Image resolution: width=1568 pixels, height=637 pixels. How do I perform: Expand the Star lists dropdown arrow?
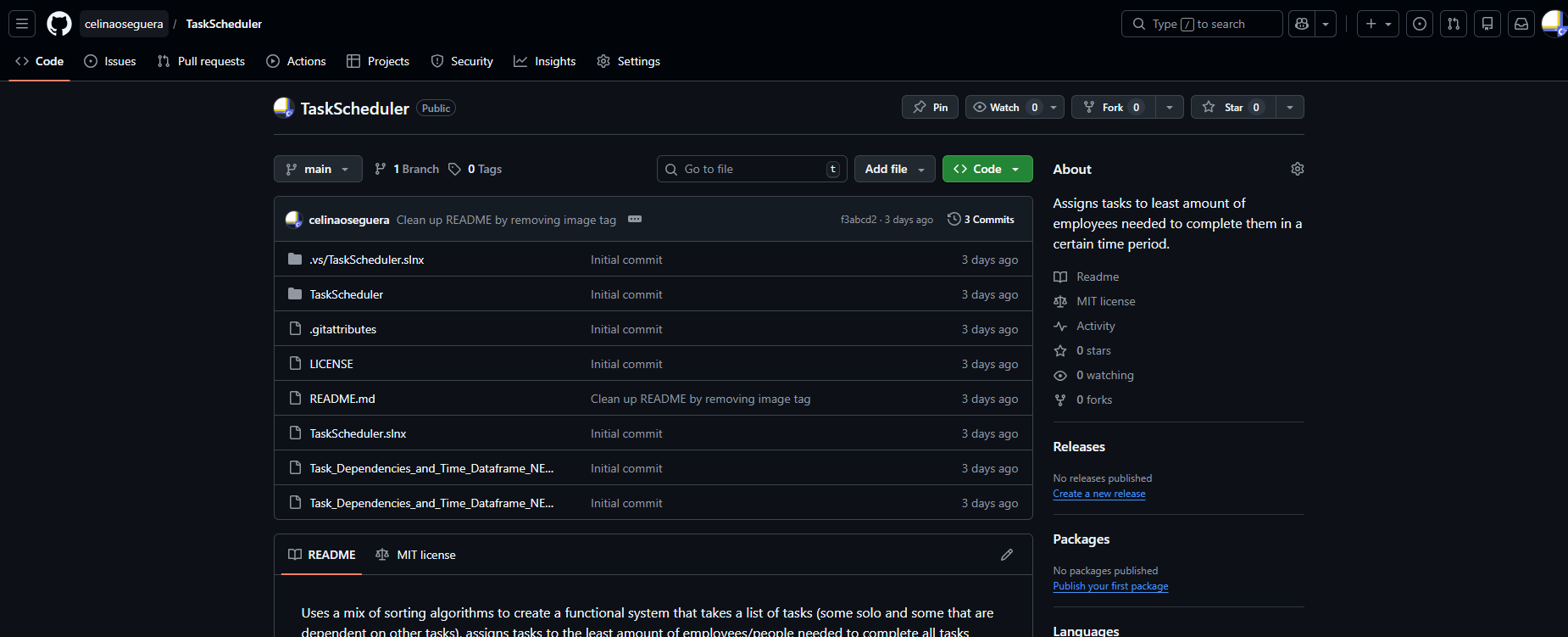coord(1290,107)
